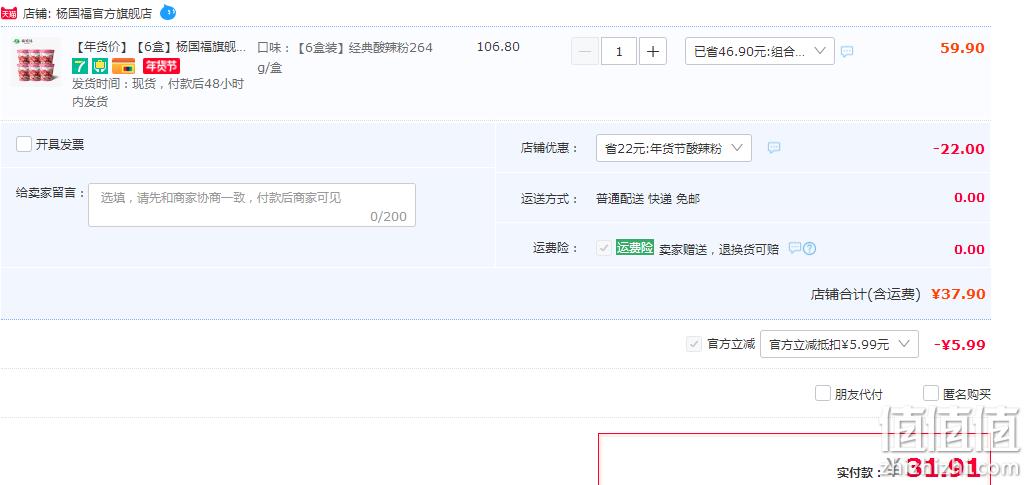Screen dimensions: 1029x485
Task: Click the -22.00 store discount amount
Action: [959, 149]
